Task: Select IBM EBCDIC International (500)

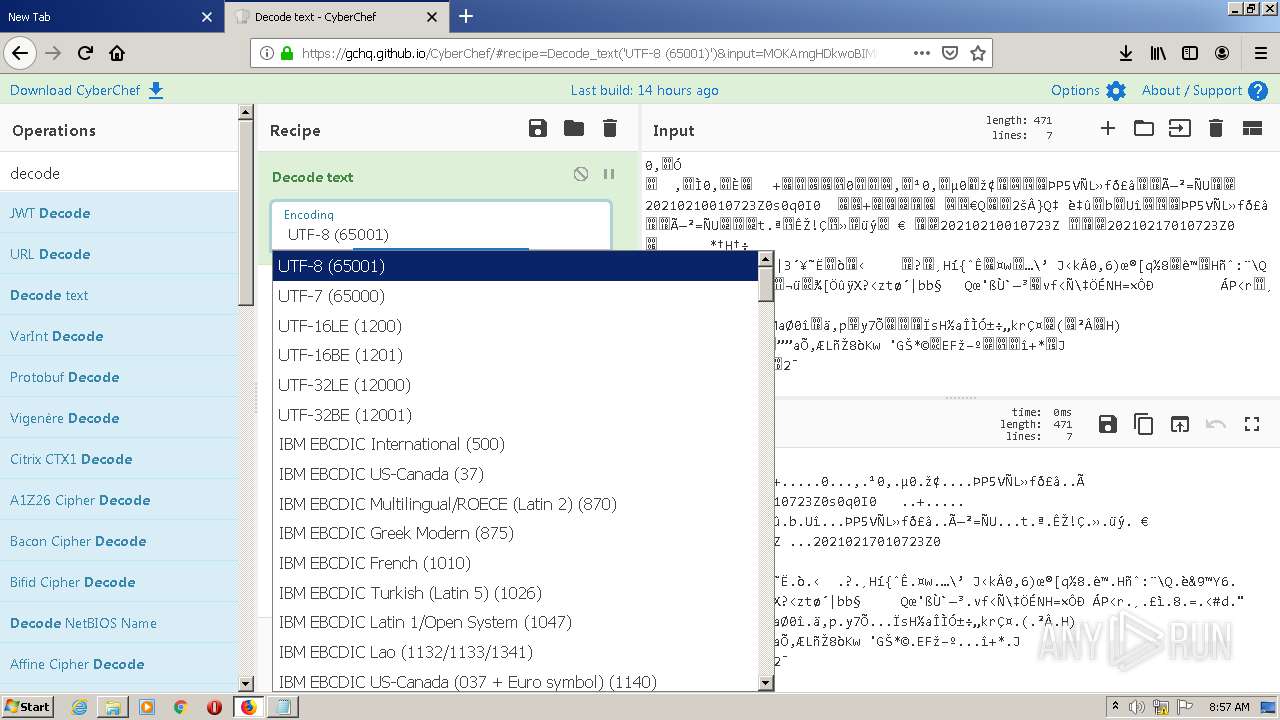Action: pos(516,444)
